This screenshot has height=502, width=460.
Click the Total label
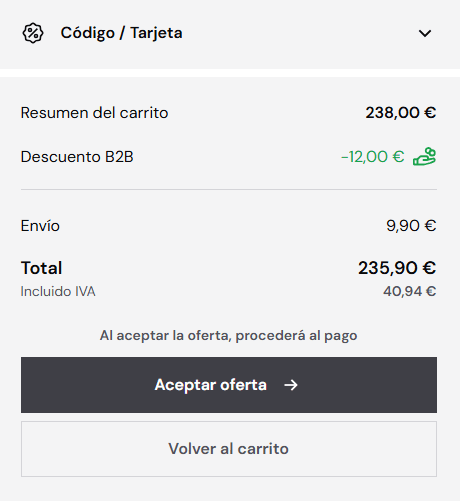click(x=41, y=268)
